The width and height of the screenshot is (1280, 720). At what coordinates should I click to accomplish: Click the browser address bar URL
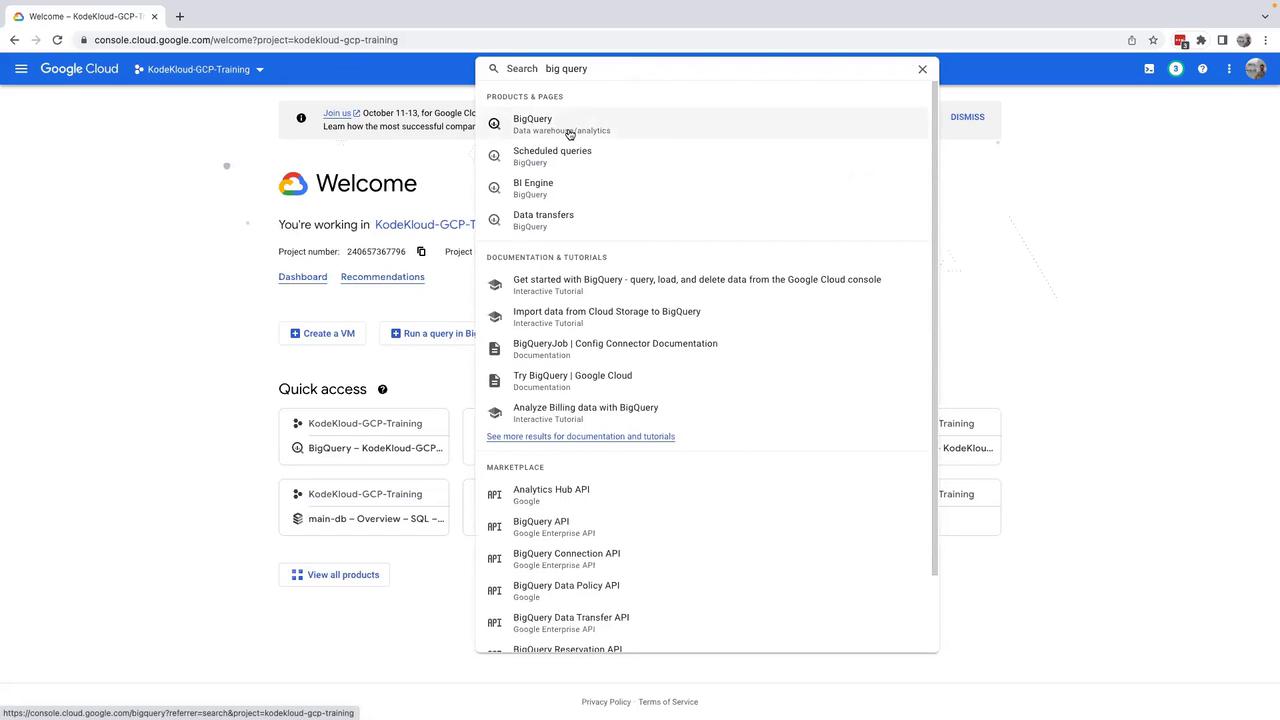click(246, 40)
